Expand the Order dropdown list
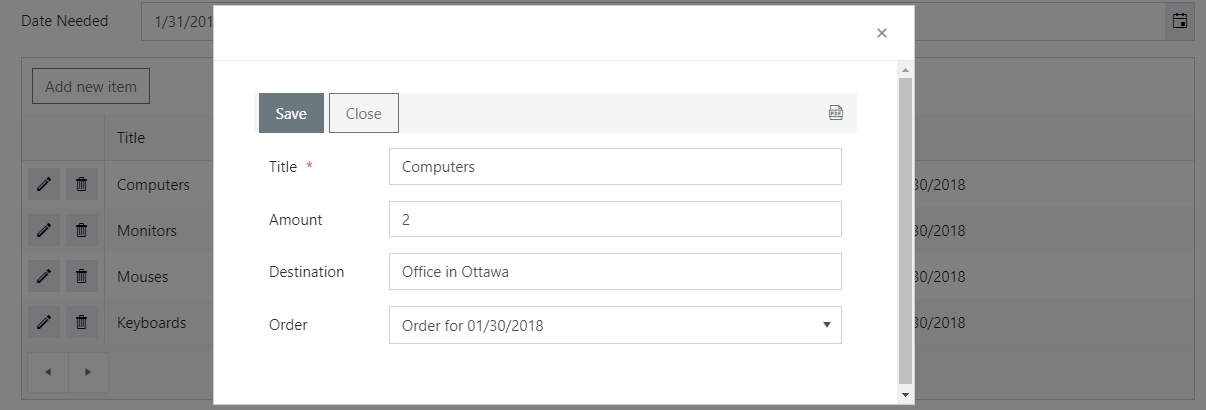Image resolution: width=1206 pixels, height=410 pixels. pos(826,325)
